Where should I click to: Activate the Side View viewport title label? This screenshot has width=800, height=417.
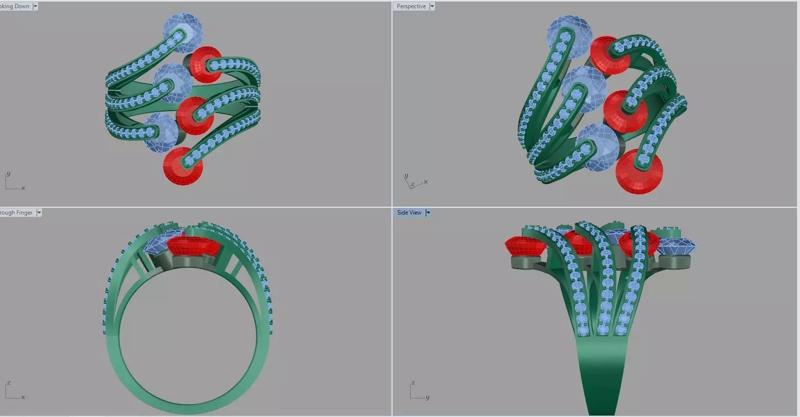coord(409,212)
